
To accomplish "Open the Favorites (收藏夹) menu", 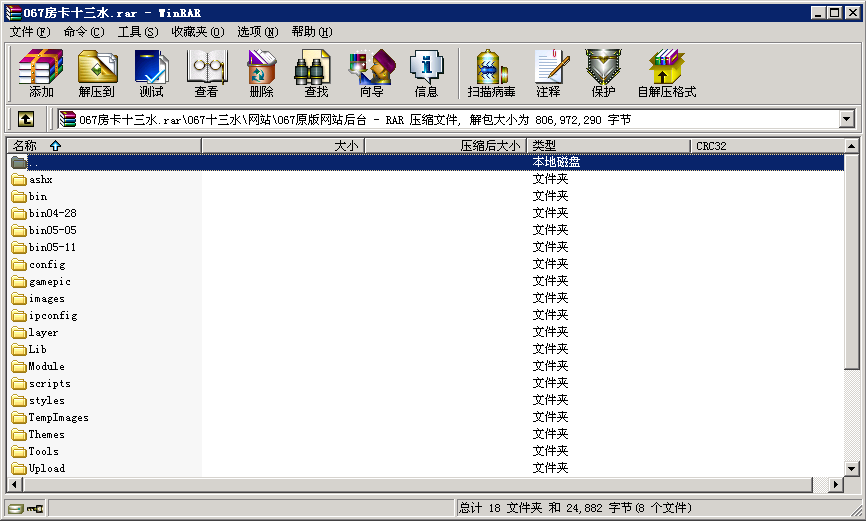I will pos(197,32).
